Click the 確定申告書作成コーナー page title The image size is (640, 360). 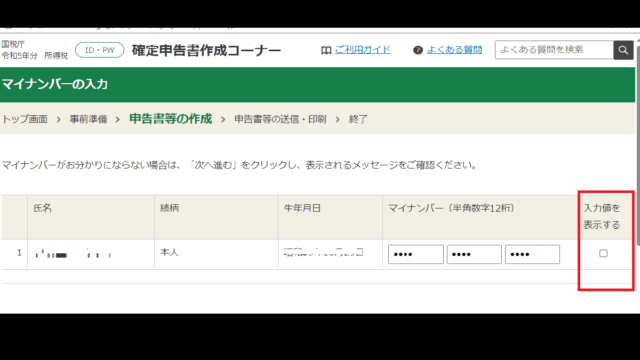206,50
